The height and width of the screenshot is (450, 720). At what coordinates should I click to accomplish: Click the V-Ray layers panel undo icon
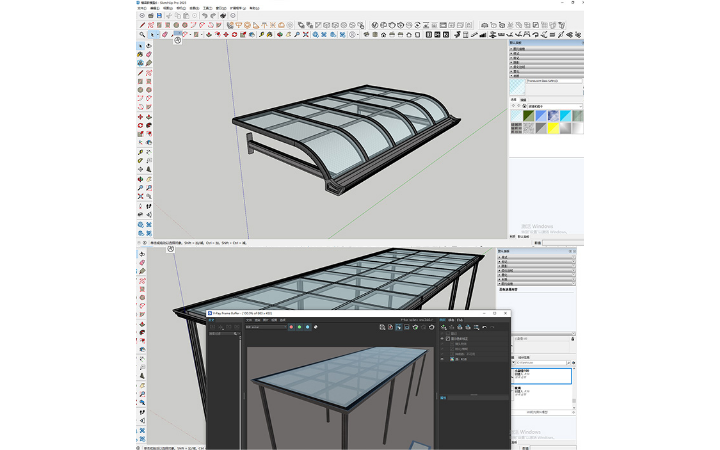coord(484,327)
